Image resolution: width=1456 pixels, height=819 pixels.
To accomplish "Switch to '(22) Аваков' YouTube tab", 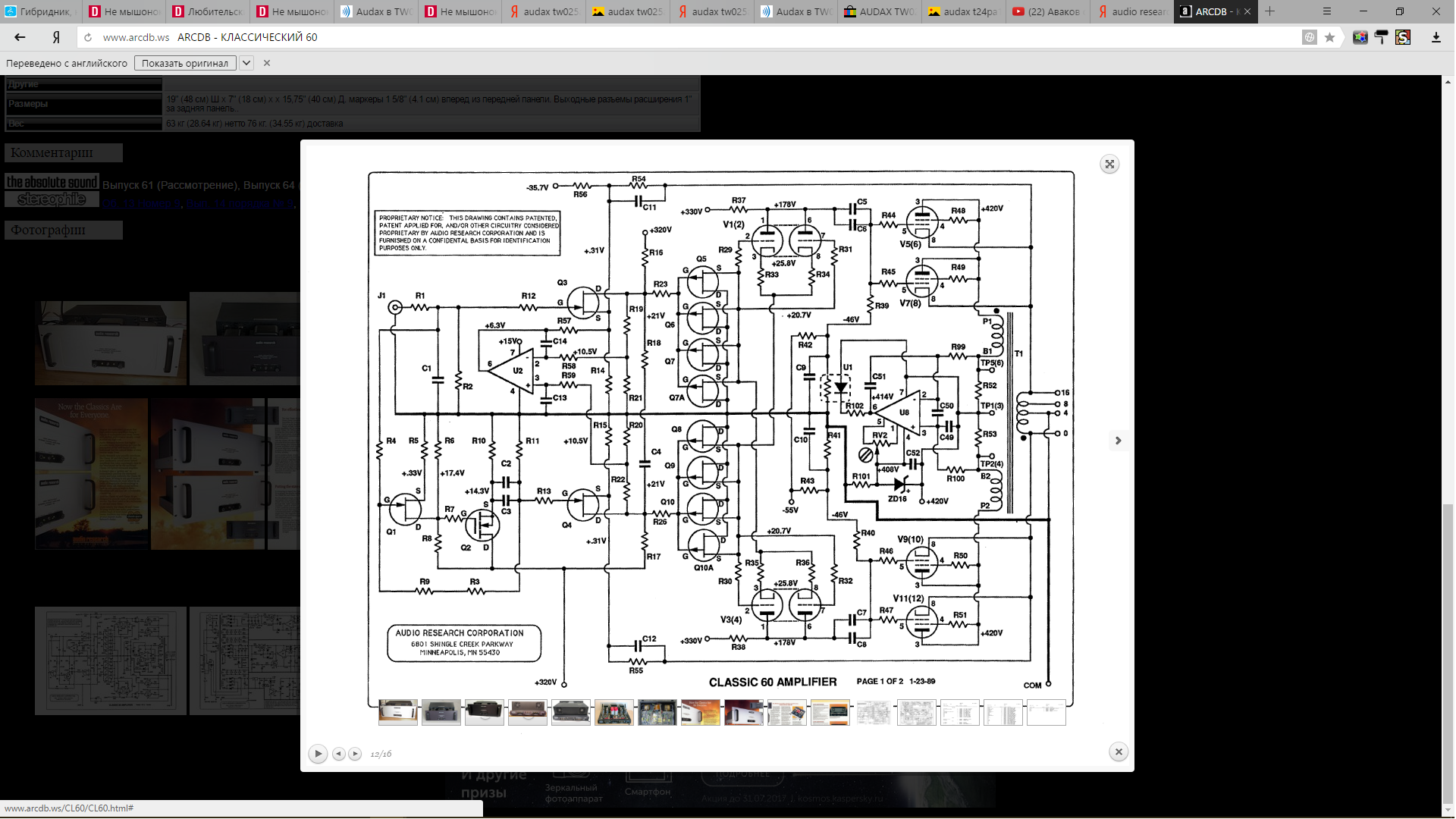I will (x=1047, y=11).
